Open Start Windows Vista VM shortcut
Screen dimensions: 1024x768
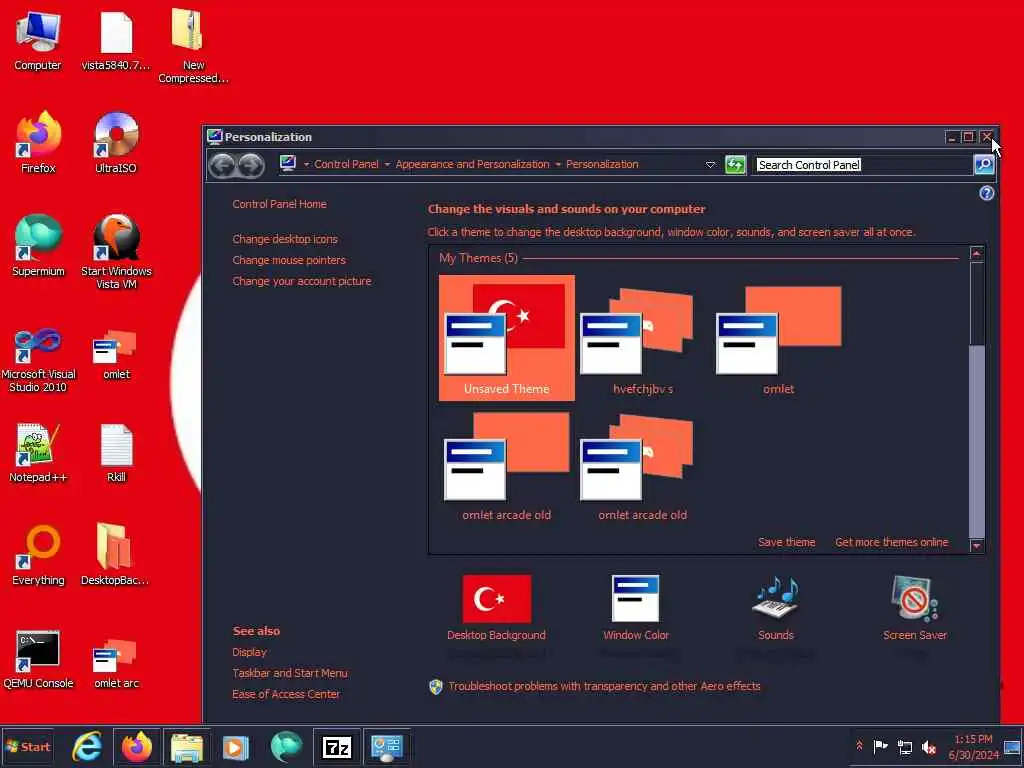coord(116,252)
